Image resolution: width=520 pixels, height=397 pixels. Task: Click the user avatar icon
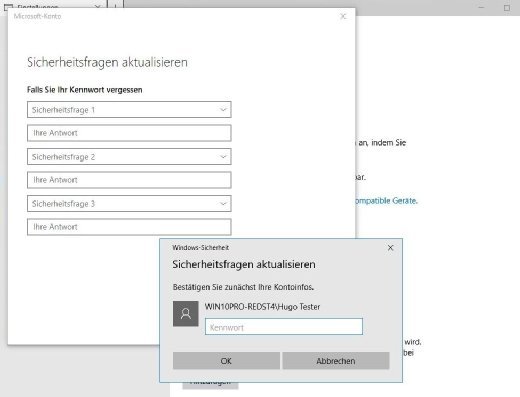[x=186, y=314]
